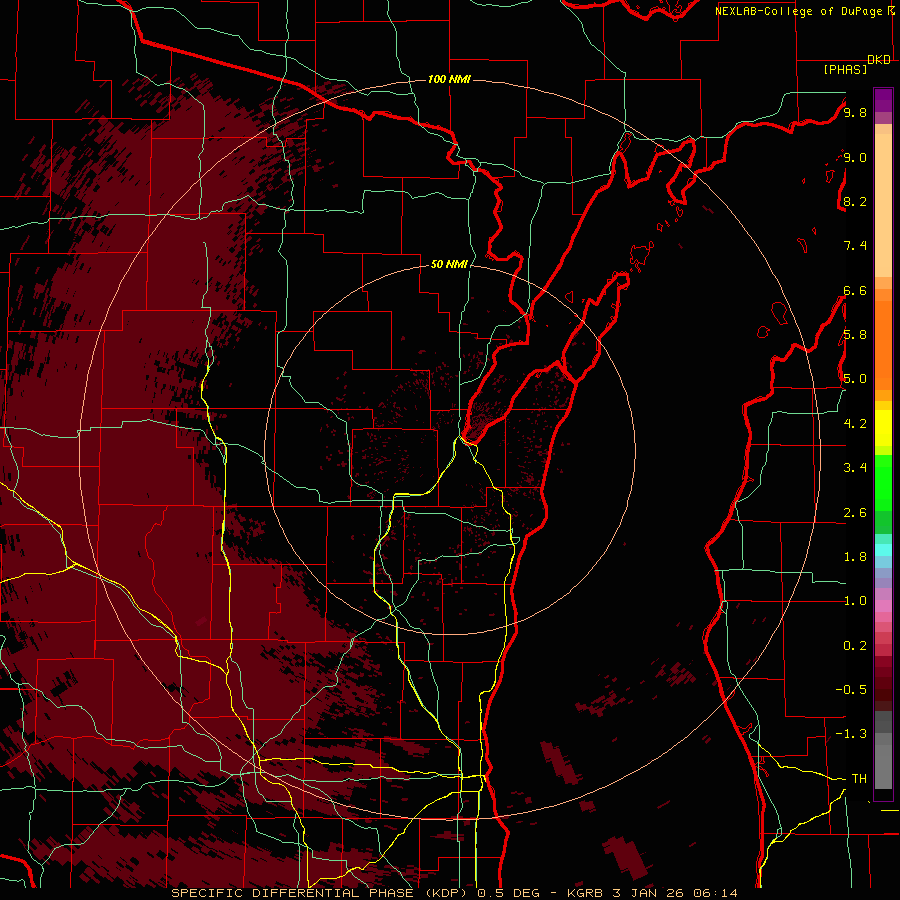Pick the cyan segment of the color bar
The width and height of the screenshot is (900, 900).
[x=883, y=550]
